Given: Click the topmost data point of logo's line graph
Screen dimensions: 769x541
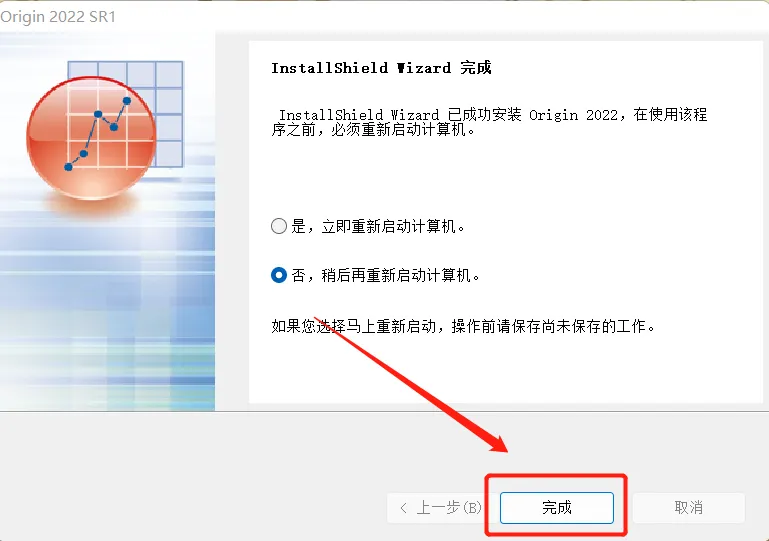Looking at the screenshot, I should 127,101.
